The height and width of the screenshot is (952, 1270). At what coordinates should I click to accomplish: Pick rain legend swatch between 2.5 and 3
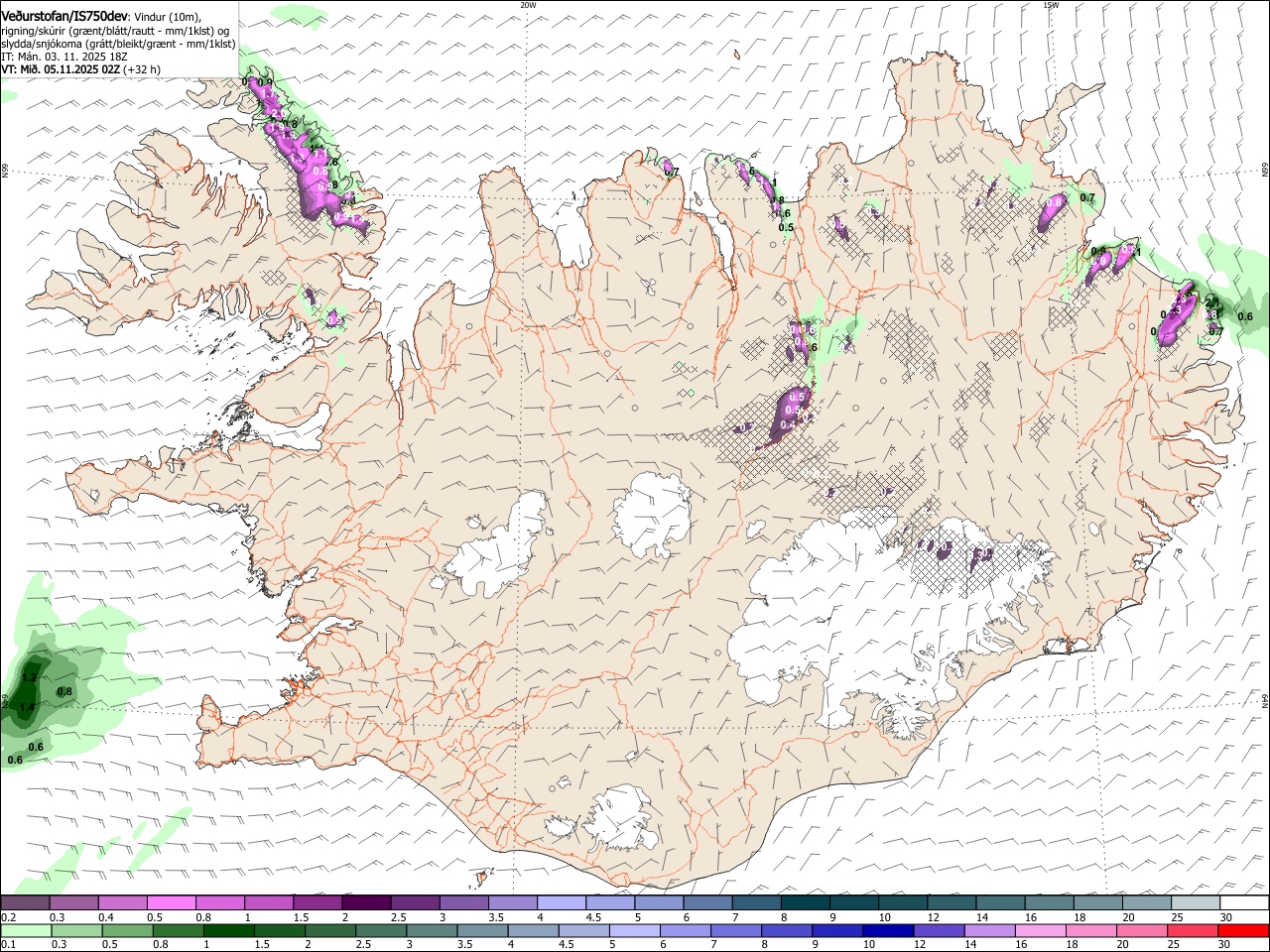[382, 930]
